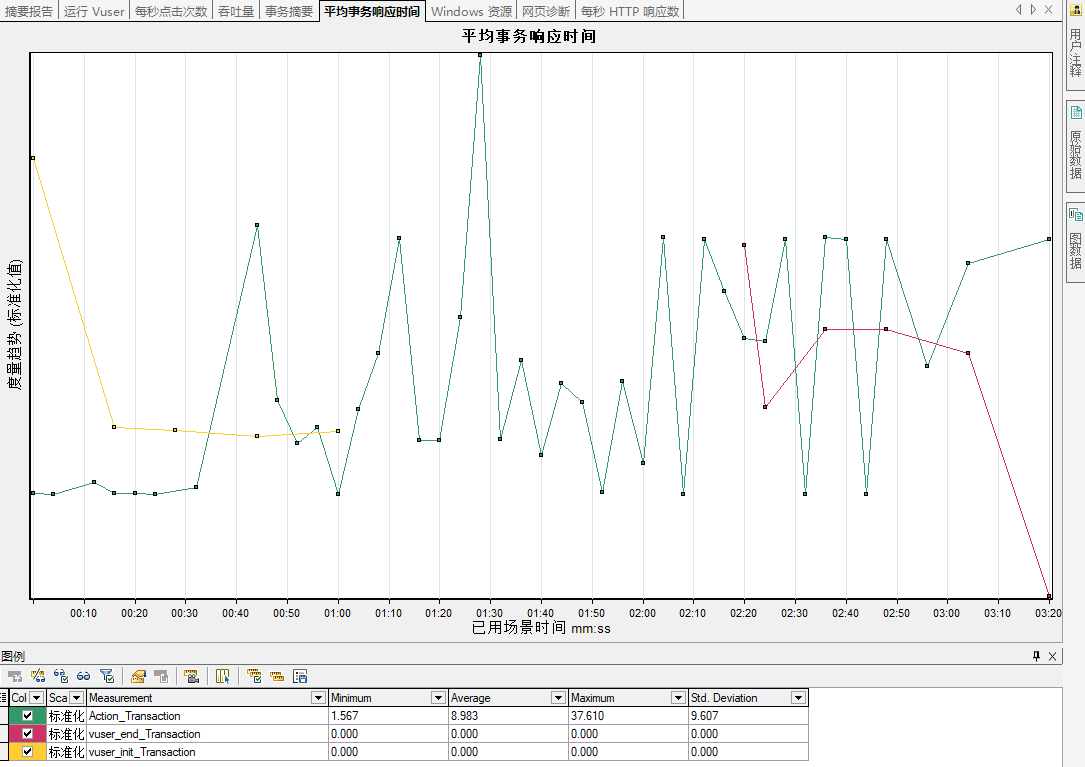Toggle the vuser_init_Transaction checkbox

coord(28,752)
